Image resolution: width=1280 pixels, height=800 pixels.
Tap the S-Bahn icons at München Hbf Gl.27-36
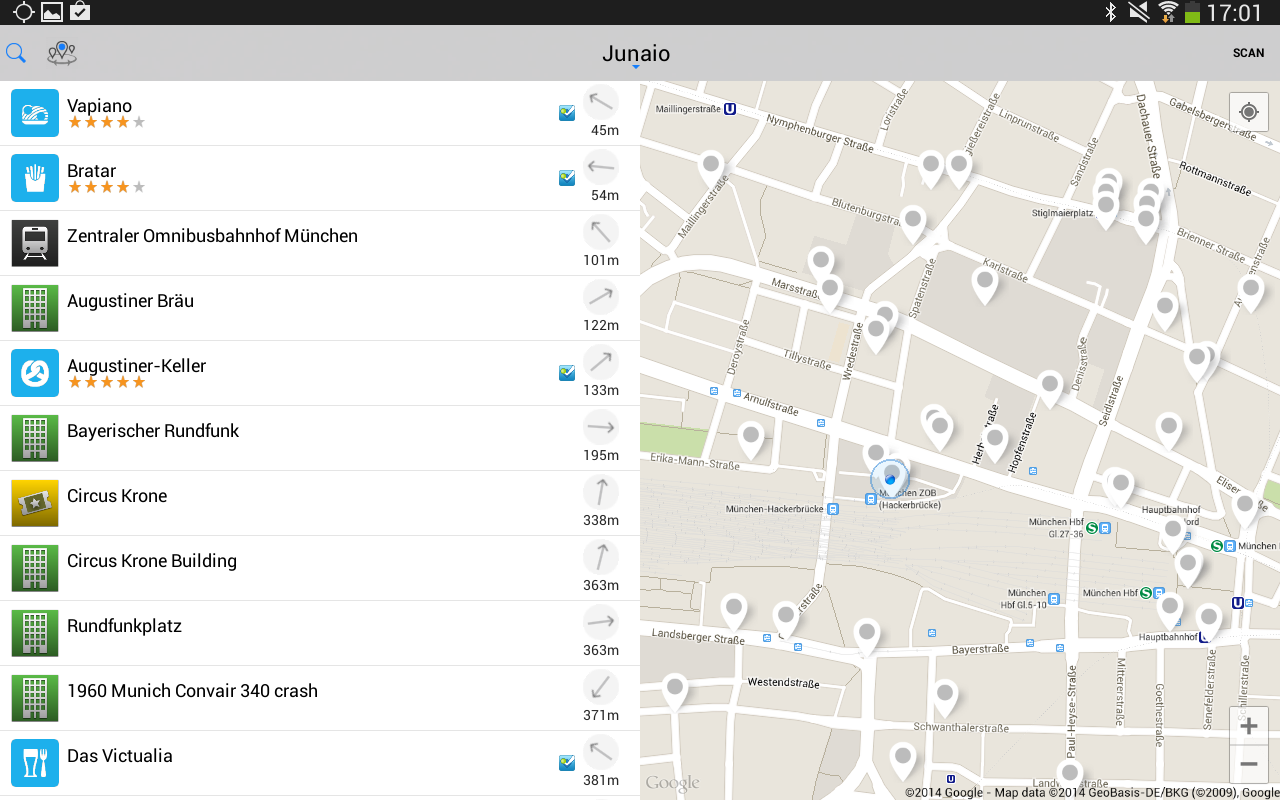1099,528
